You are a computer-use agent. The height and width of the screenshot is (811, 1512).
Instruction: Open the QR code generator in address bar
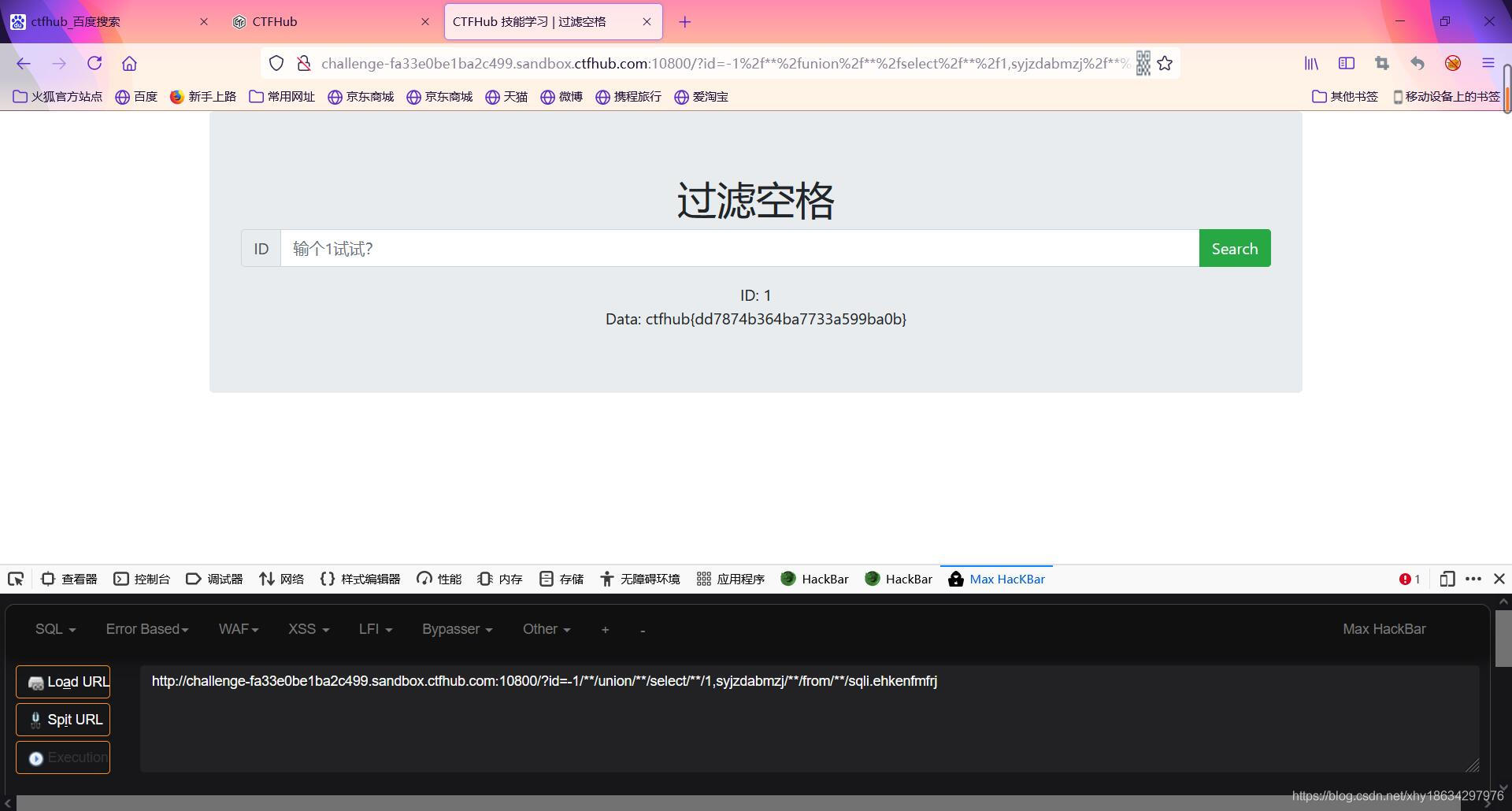[1143, 64]
